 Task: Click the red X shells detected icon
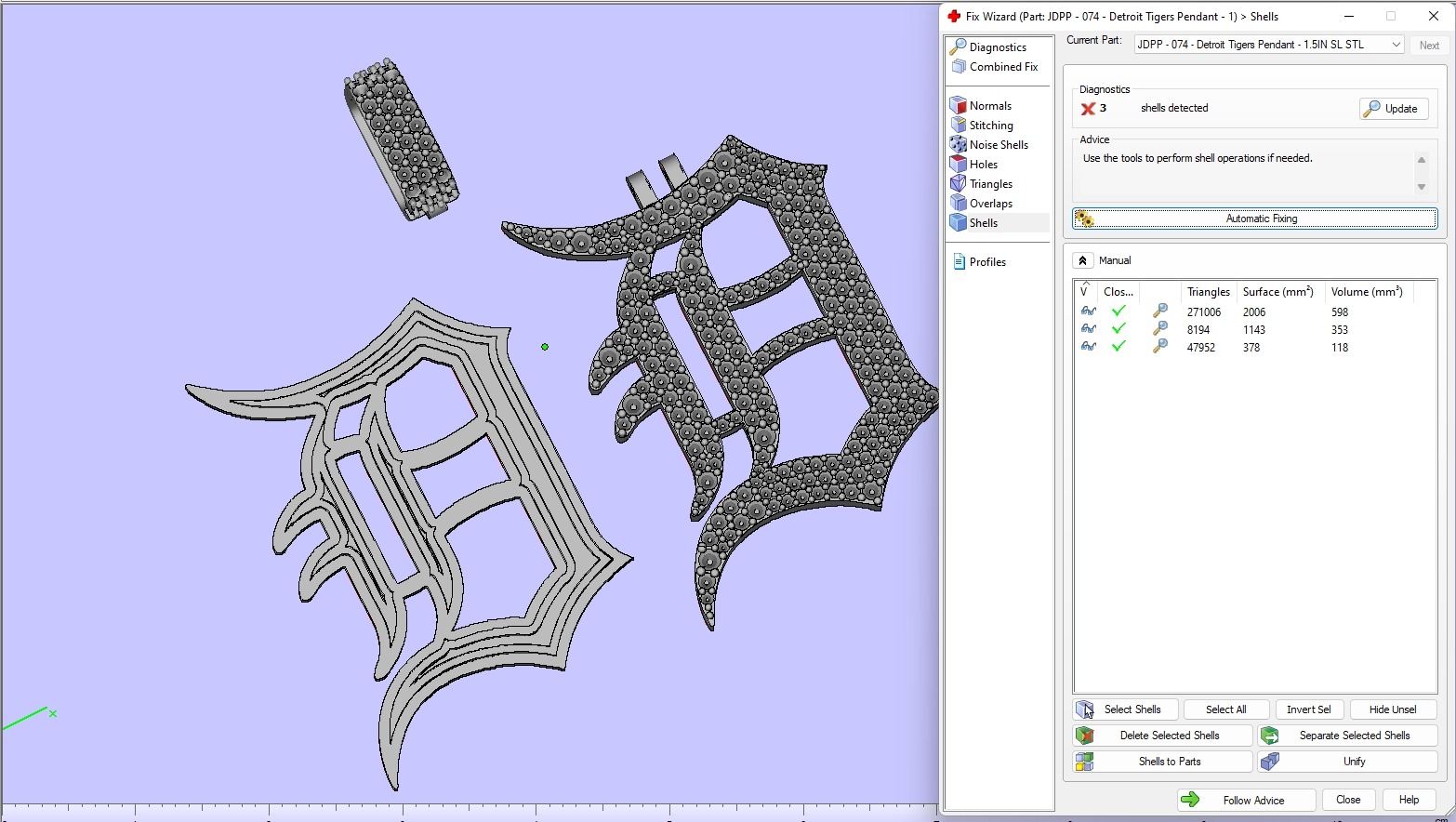[x=1088, y=109]
